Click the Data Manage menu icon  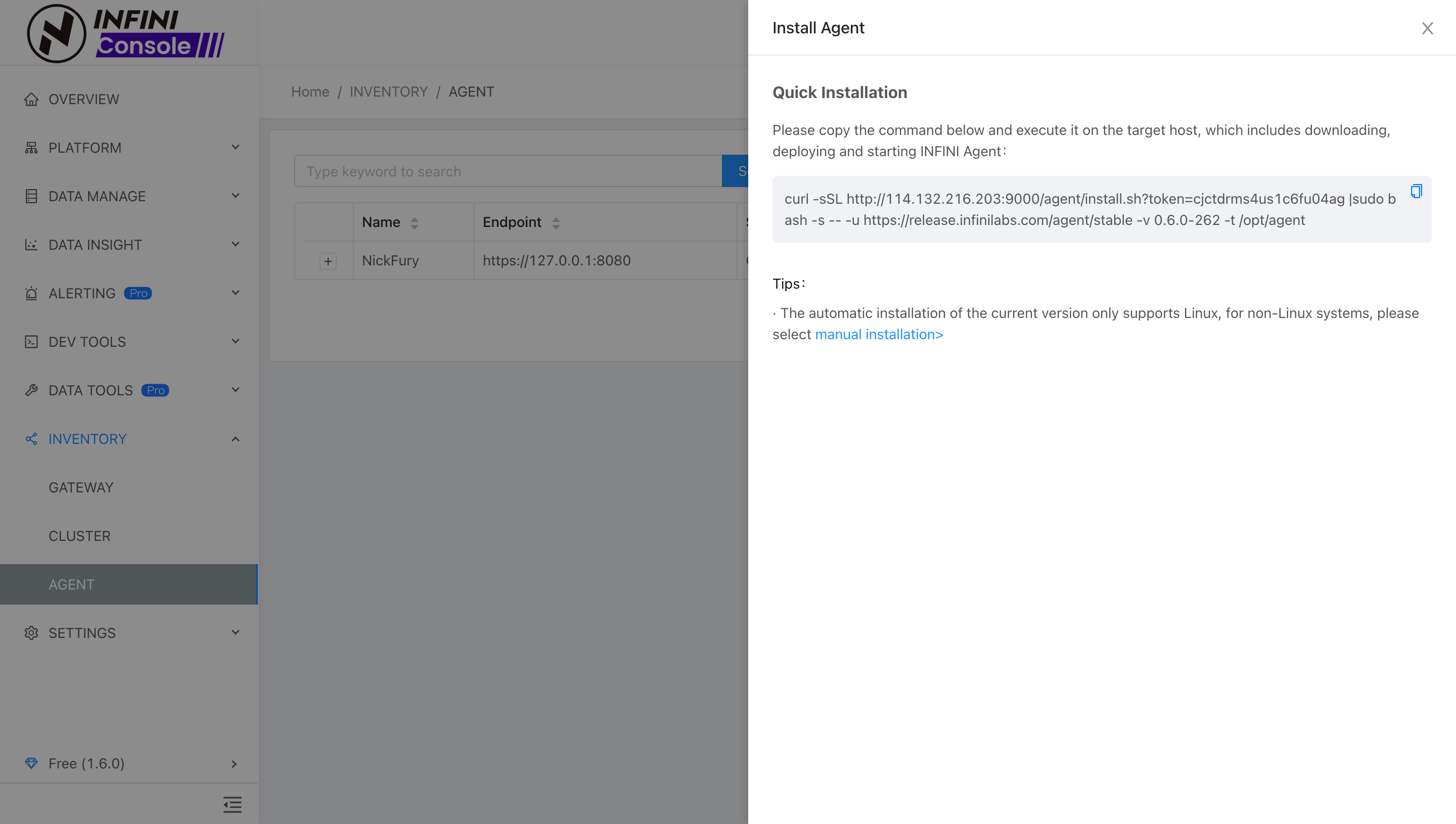pos(31,196)
